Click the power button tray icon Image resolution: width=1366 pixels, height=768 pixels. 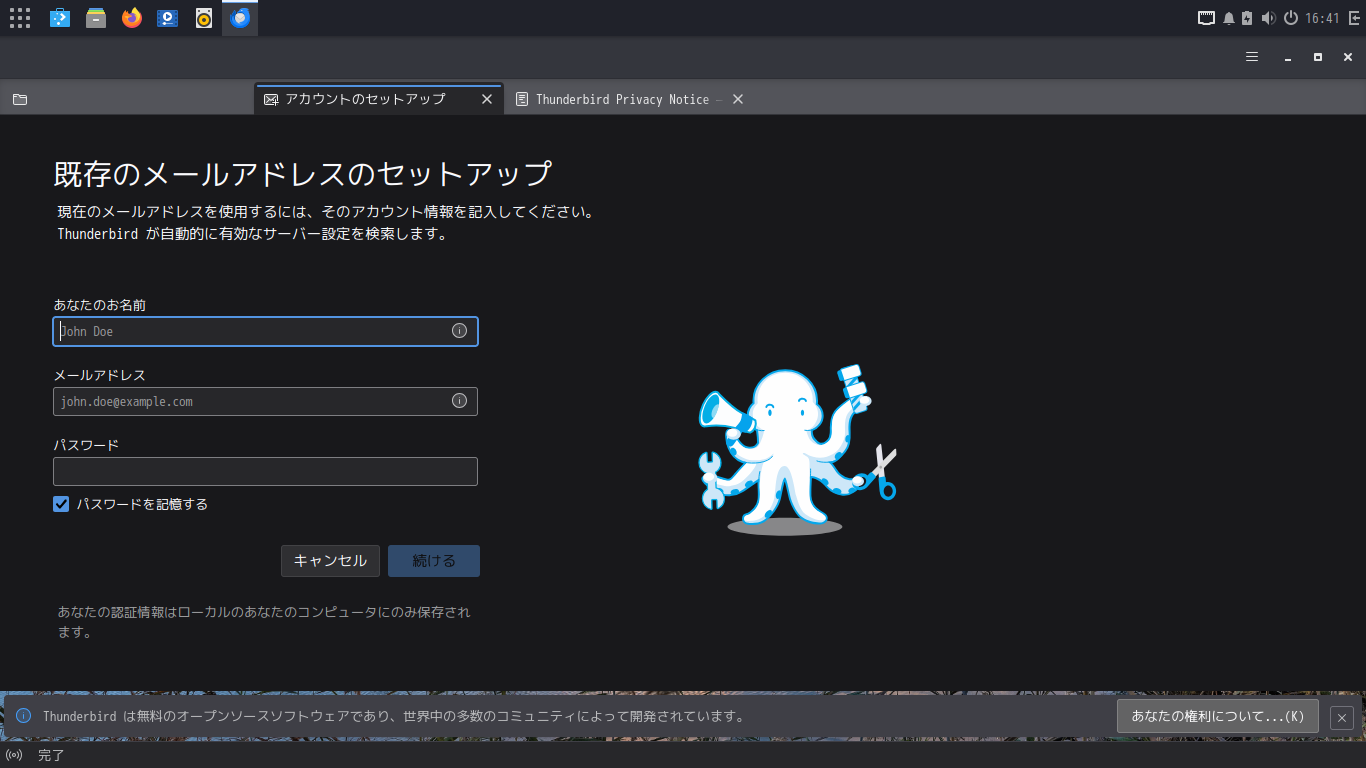[x=1291, y=18]
